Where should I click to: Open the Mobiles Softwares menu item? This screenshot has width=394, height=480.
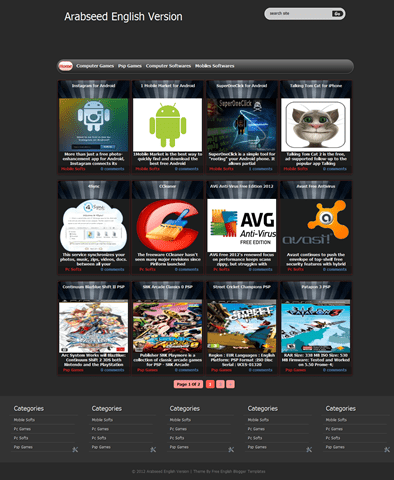[215, 66]
